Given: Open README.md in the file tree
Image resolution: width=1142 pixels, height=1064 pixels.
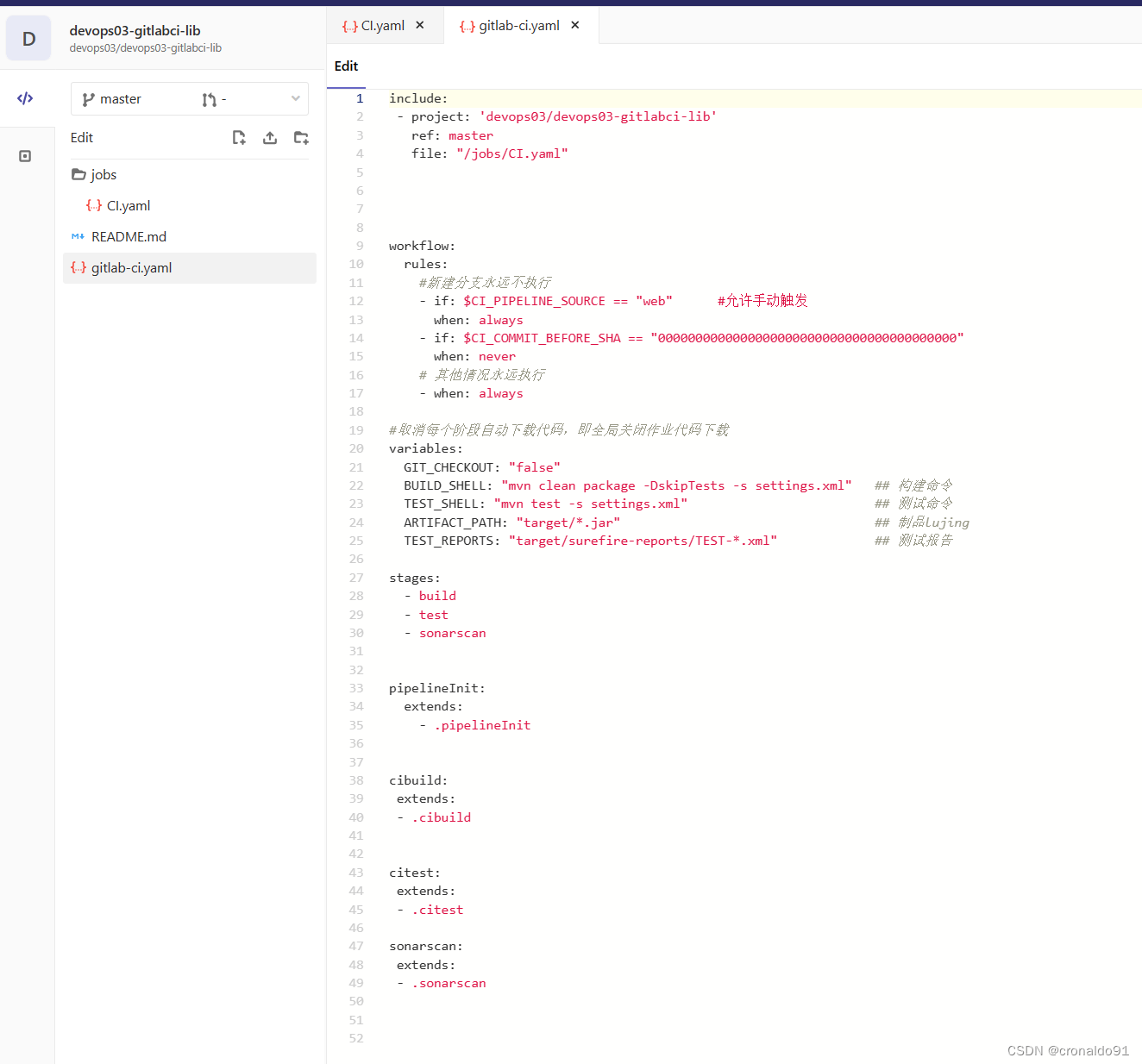Looking at the screenshot, I should [190, 236].
